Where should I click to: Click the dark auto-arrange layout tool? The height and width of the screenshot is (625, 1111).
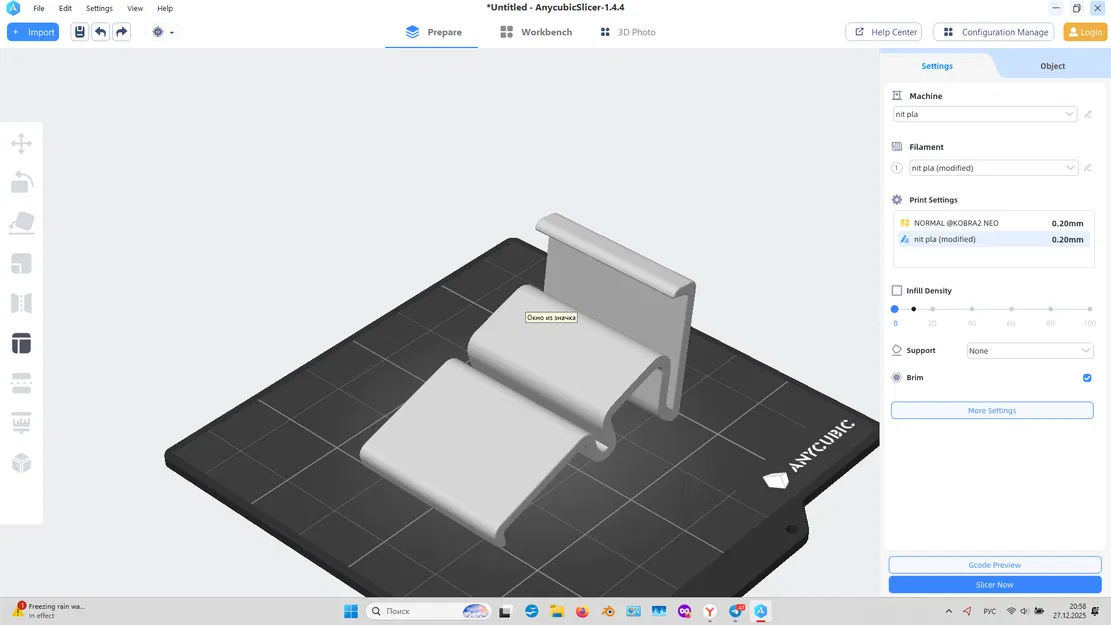click(x=21, y=344)
